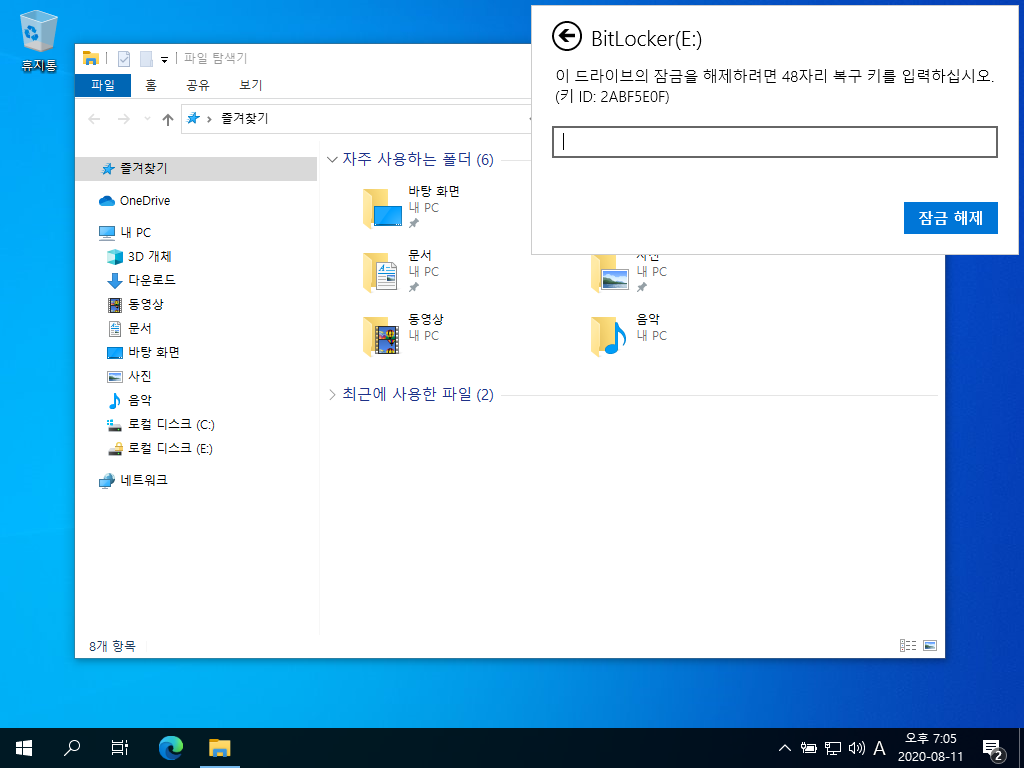1024x768 pixels.
Task: Open the 휴지통 Recycle Bin desktop icon
Action: coord(39,40)
